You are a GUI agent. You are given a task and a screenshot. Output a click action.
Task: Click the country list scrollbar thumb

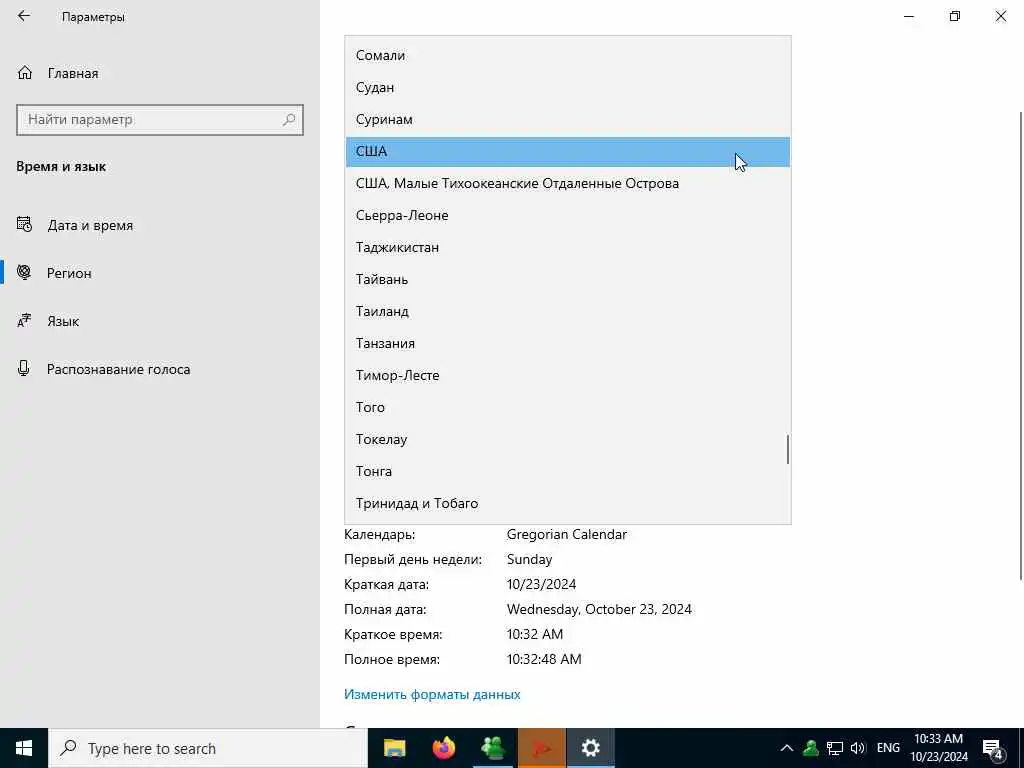[788, 450]
